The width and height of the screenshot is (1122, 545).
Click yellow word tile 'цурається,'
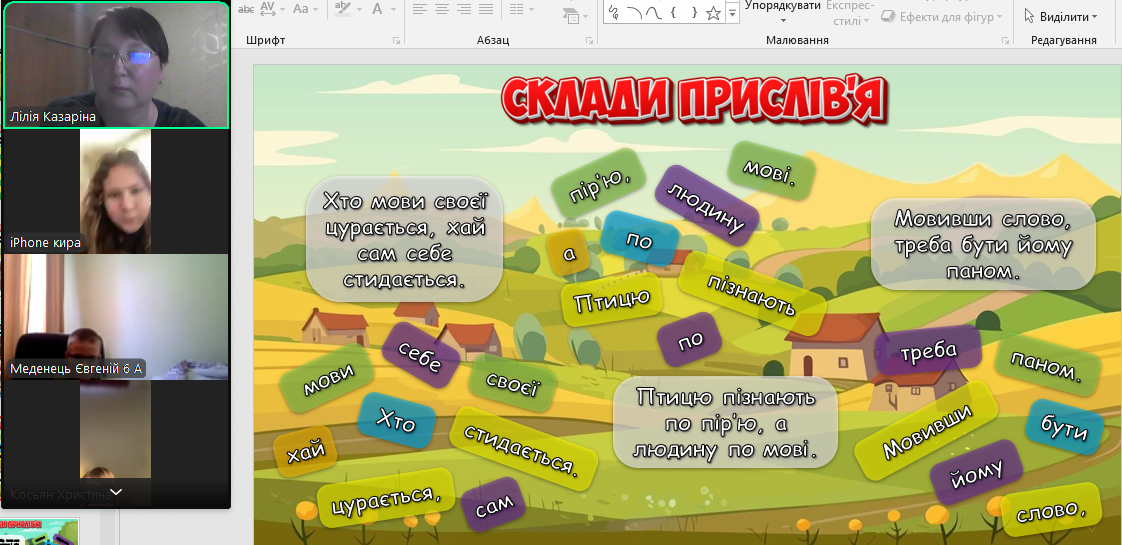coord(386,499)
